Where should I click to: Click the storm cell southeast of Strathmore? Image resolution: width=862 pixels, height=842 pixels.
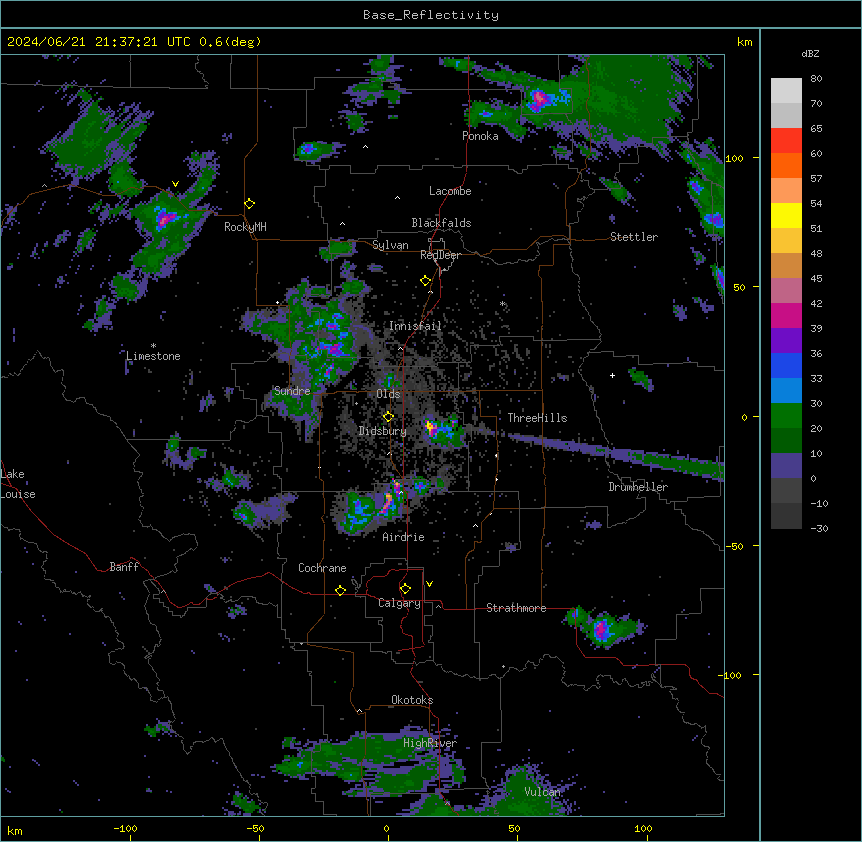pos(603,627)
